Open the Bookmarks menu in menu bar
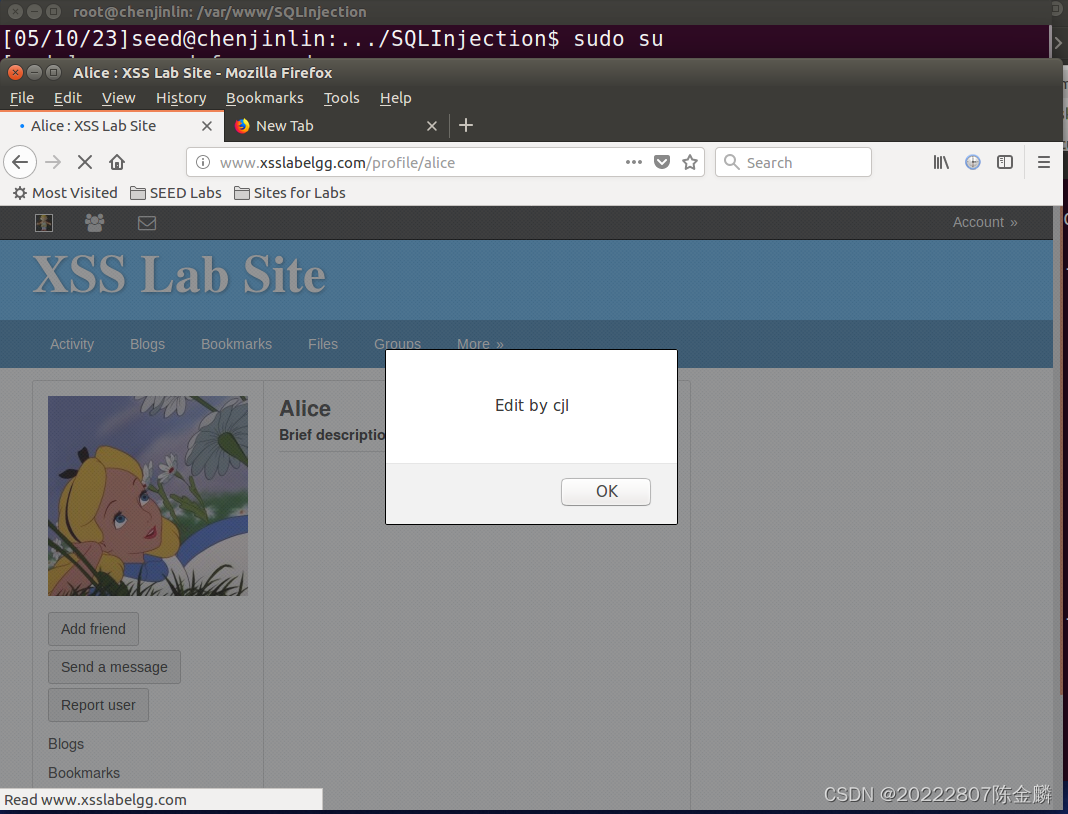This screenshot has width=1068, height=814. pos(265,98)
